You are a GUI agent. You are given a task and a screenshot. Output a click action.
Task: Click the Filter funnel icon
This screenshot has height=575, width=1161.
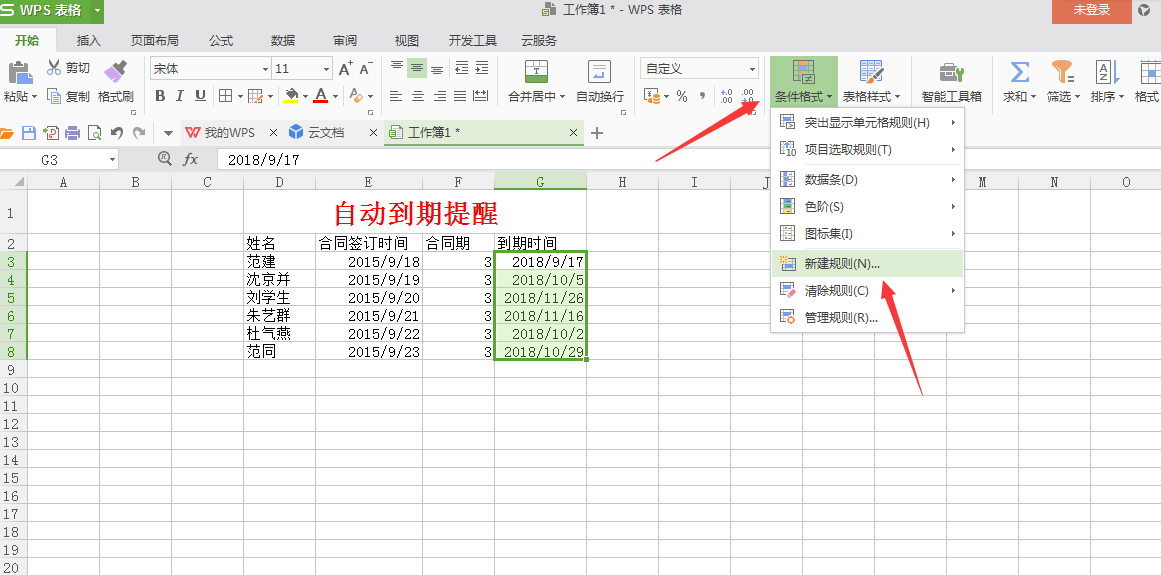pos(1063,72)
